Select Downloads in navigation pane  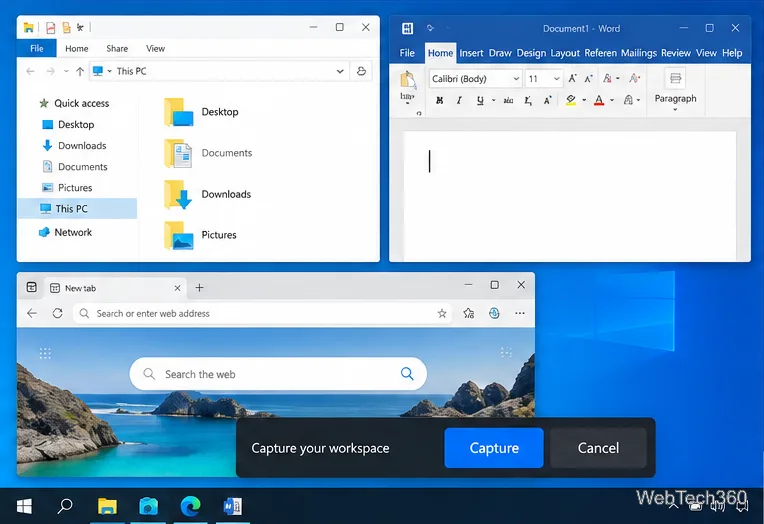tap(74, 146)
